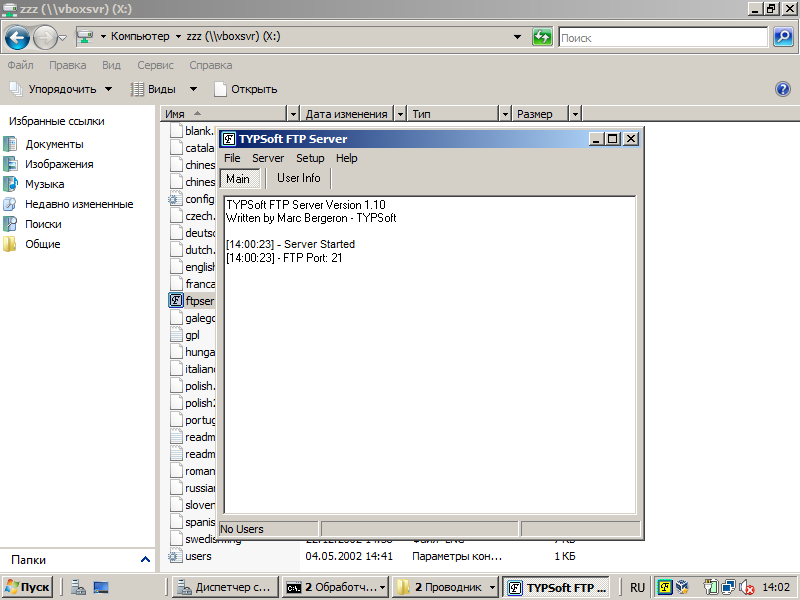Sort by the Тип column header

tap(453, 114)
